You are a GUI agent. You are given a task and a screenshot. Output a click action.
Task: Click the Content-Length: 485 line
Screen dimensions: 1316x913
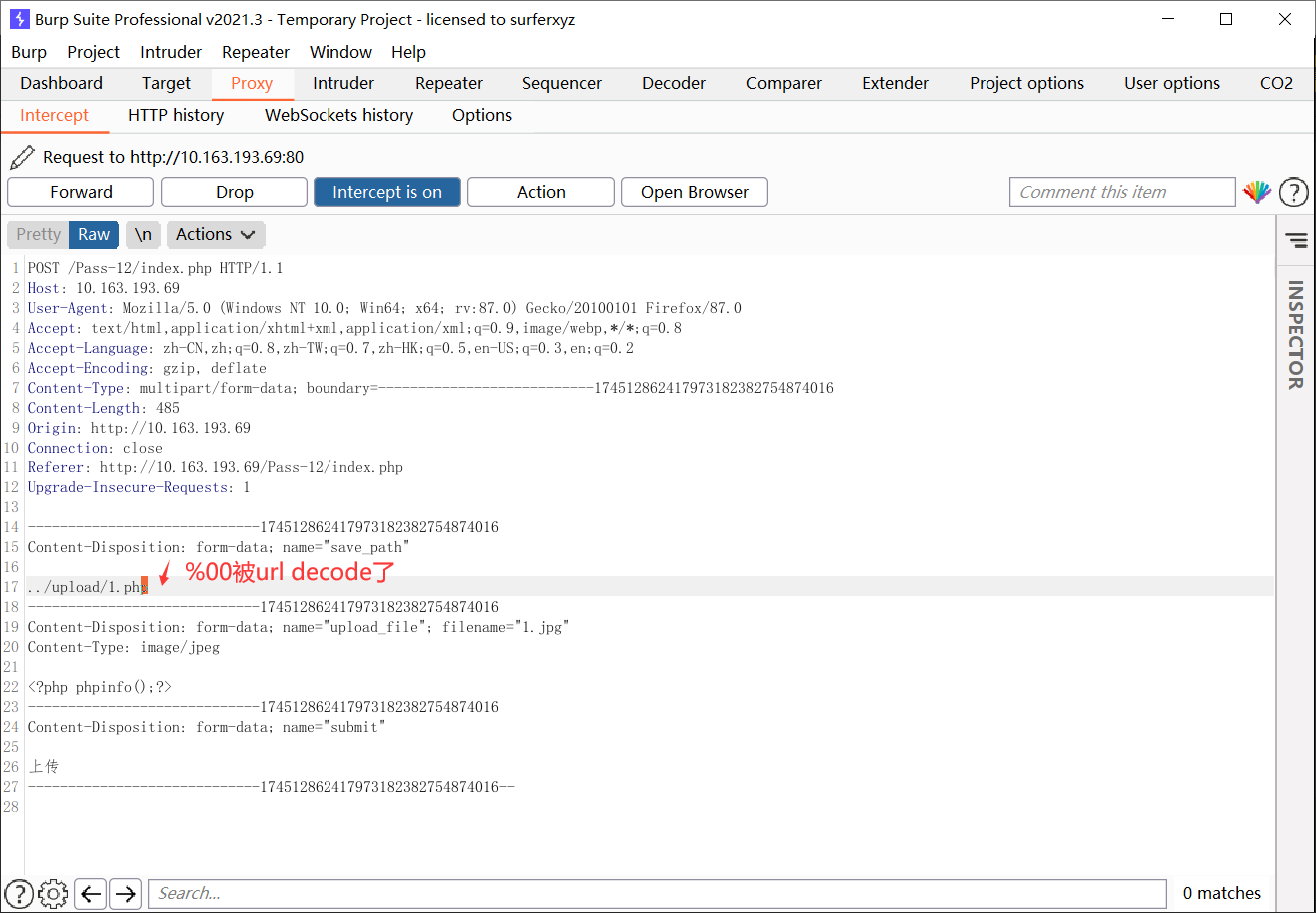pos(104,408)
